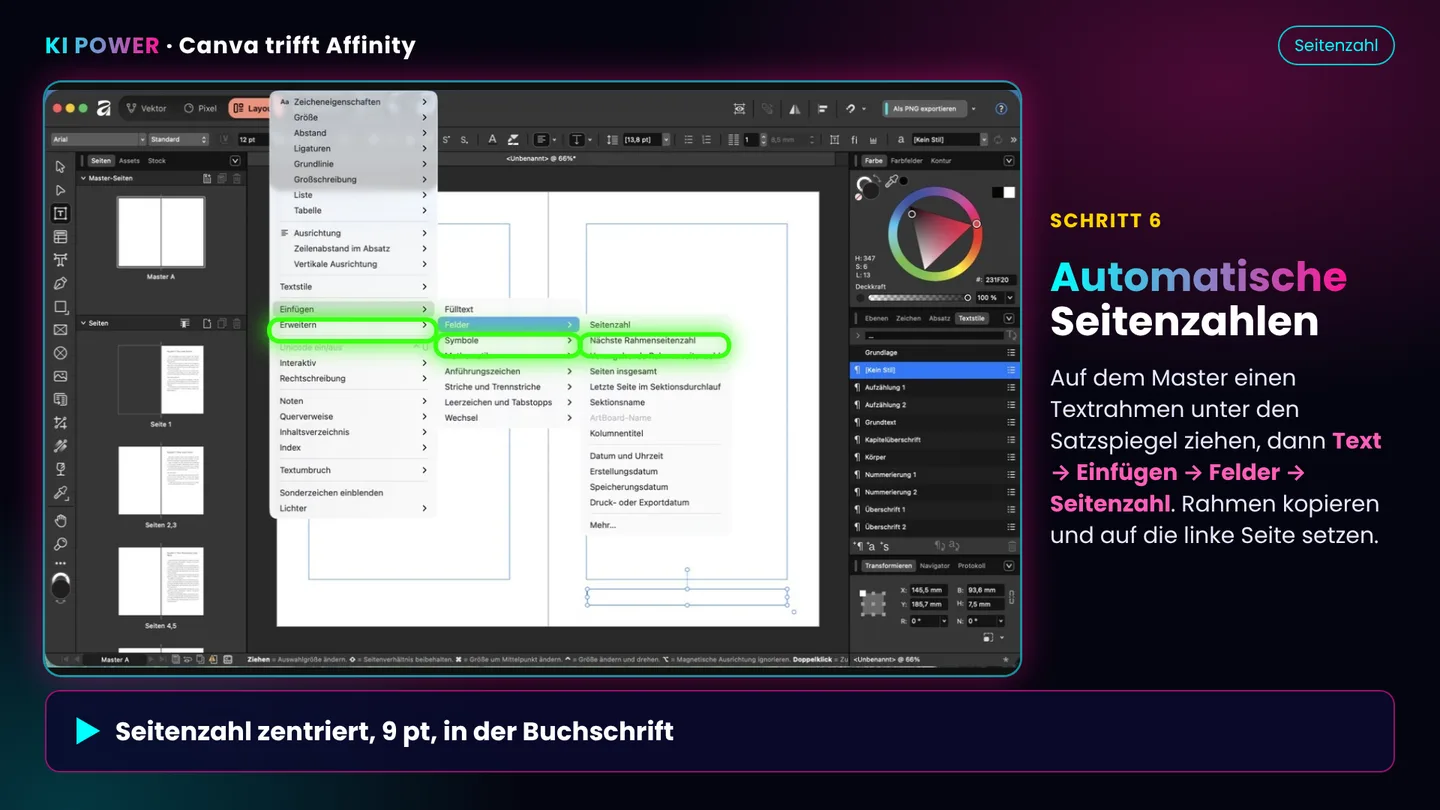The height and width of the screenshot is (810, 1440).
Task: Click the bulleted list icon
Action: coord(689,139)
